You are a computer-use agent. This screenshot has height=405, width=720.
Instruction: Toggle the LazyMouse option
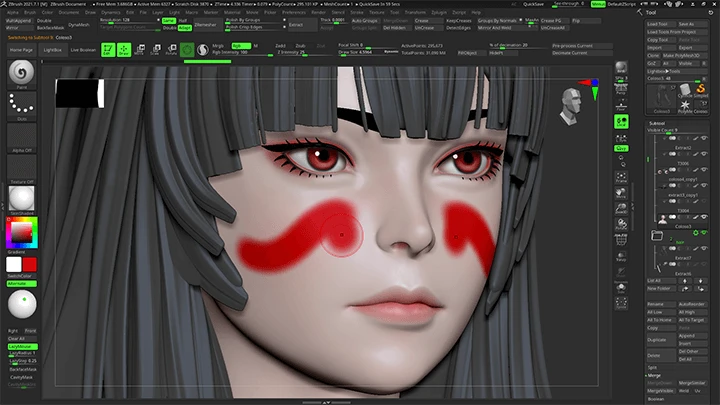coord(22,347)
